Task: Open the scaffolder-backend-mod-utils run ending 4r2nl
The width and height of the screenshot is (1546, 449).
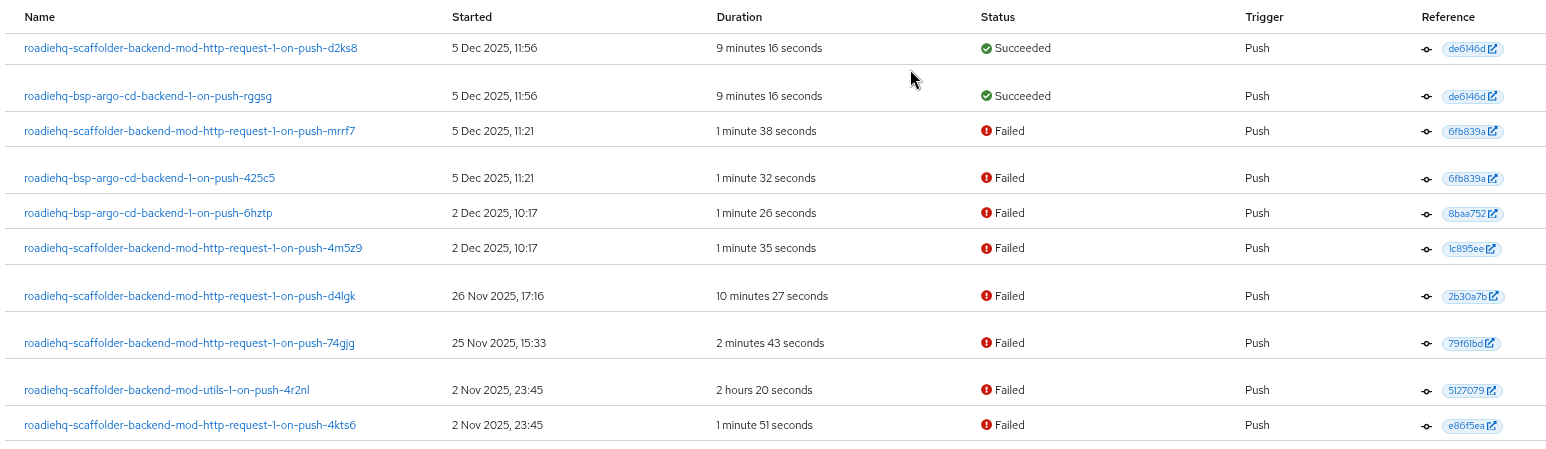Action: [x=166, y=390]
